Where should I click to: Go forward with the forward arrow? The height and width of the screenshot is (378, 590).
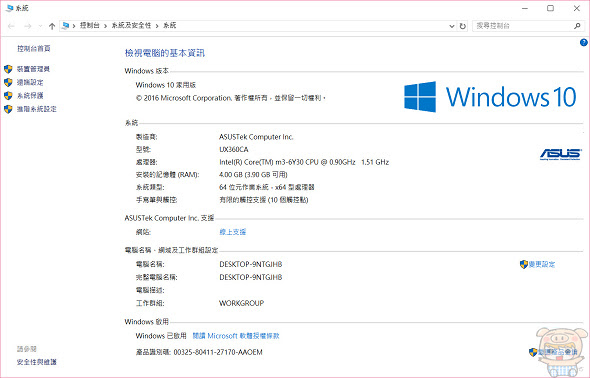(27, 26)
